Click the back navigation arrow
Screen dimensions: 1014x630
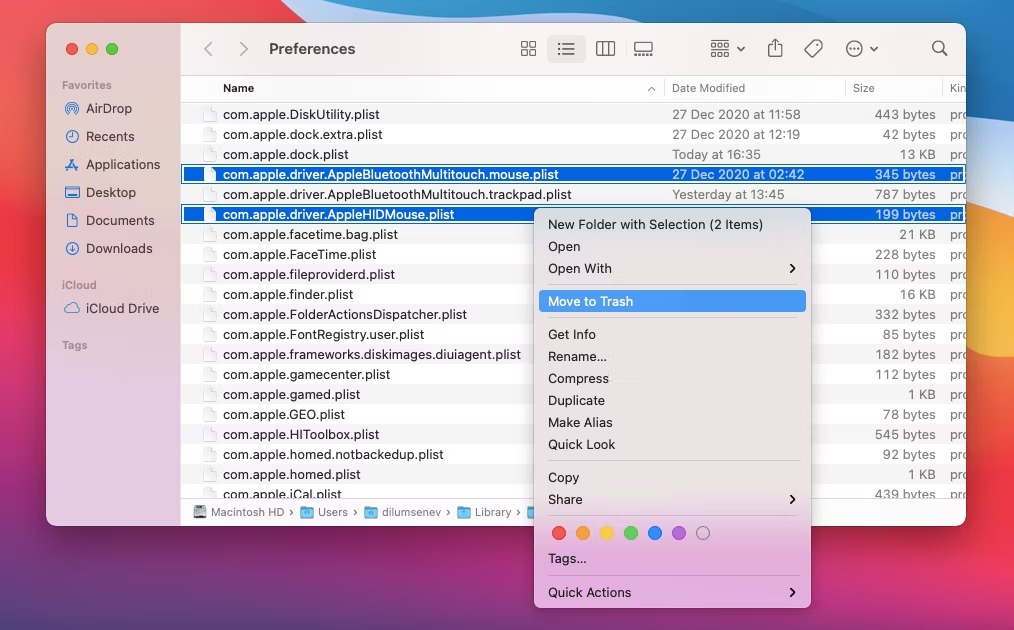[209, 49]
